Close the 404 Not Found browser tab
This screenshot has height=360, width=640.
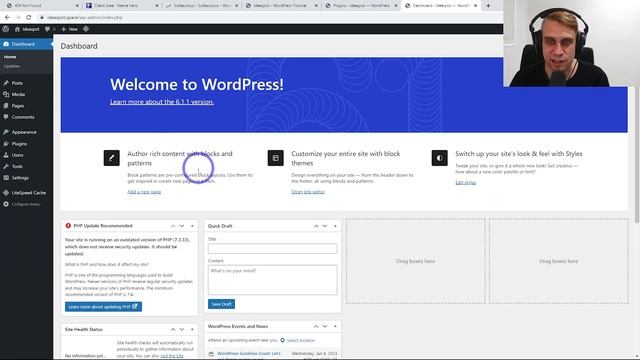click(77, 6)
